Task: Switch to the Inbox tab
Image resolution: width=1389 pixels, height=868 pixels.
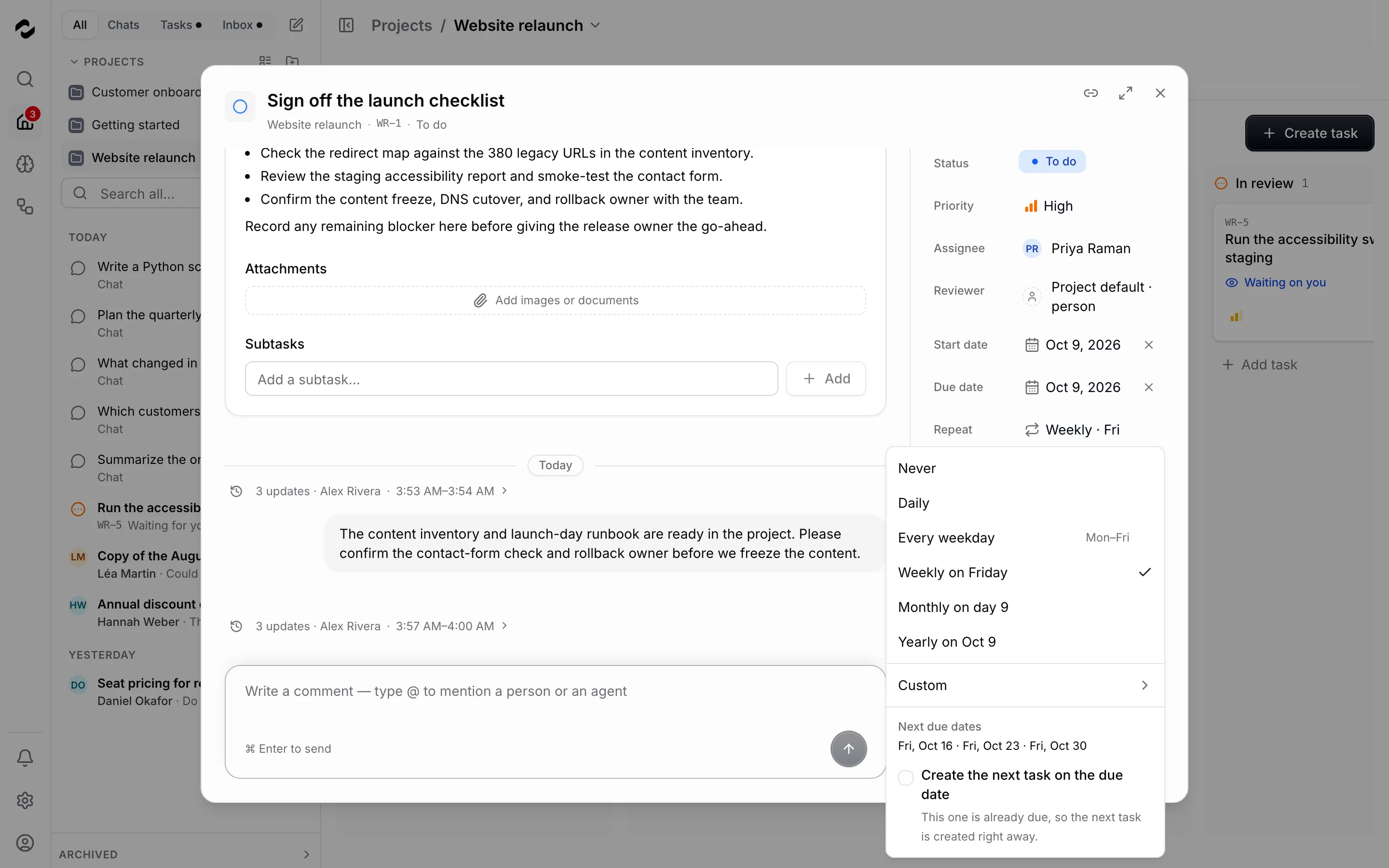Action: [242, 25]
